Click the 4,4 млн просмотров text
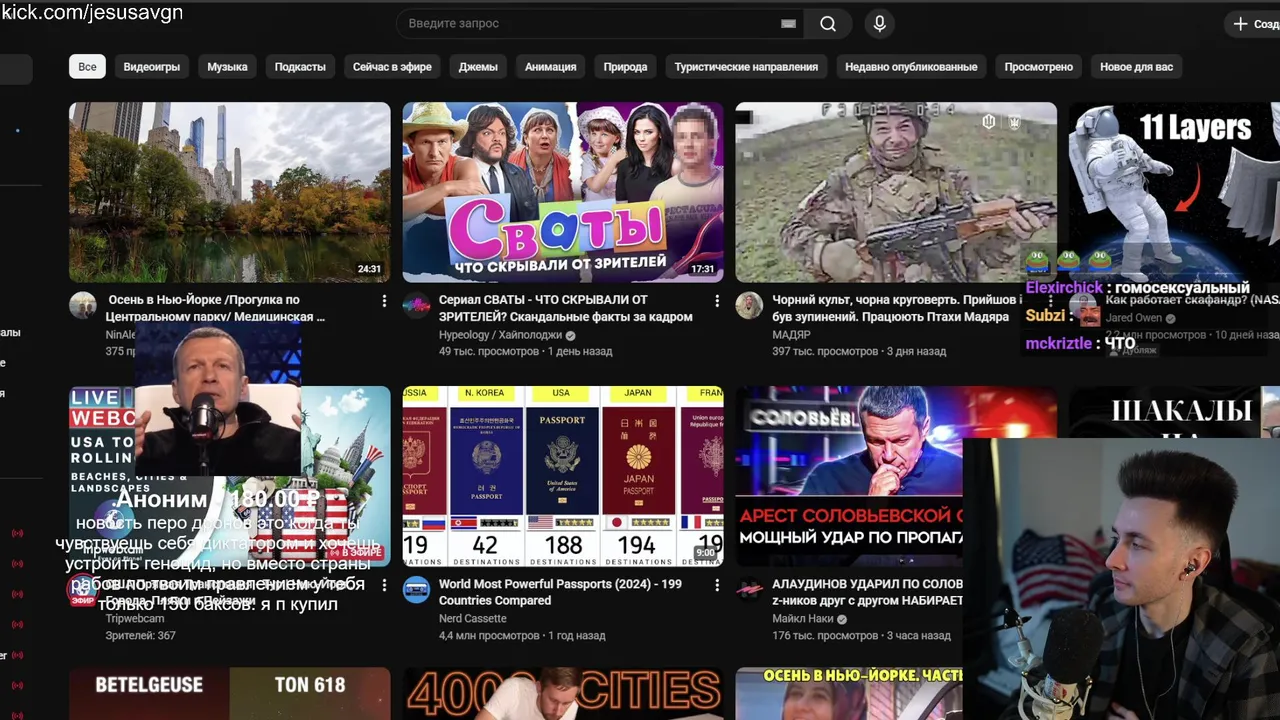This screenshot has height=720, width=1280. pyautogui.click(x=489, y=636)
